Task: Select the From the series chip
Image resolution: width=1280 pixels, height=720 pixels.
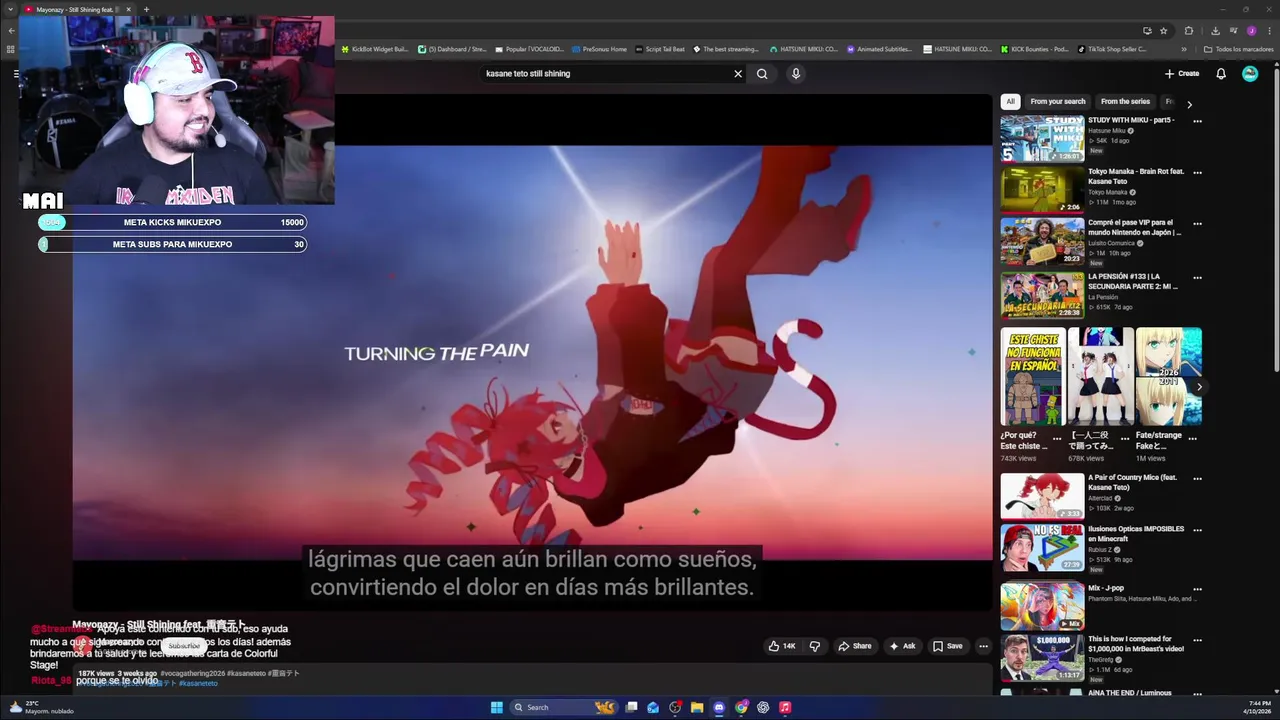Action: pos(1125,101)
